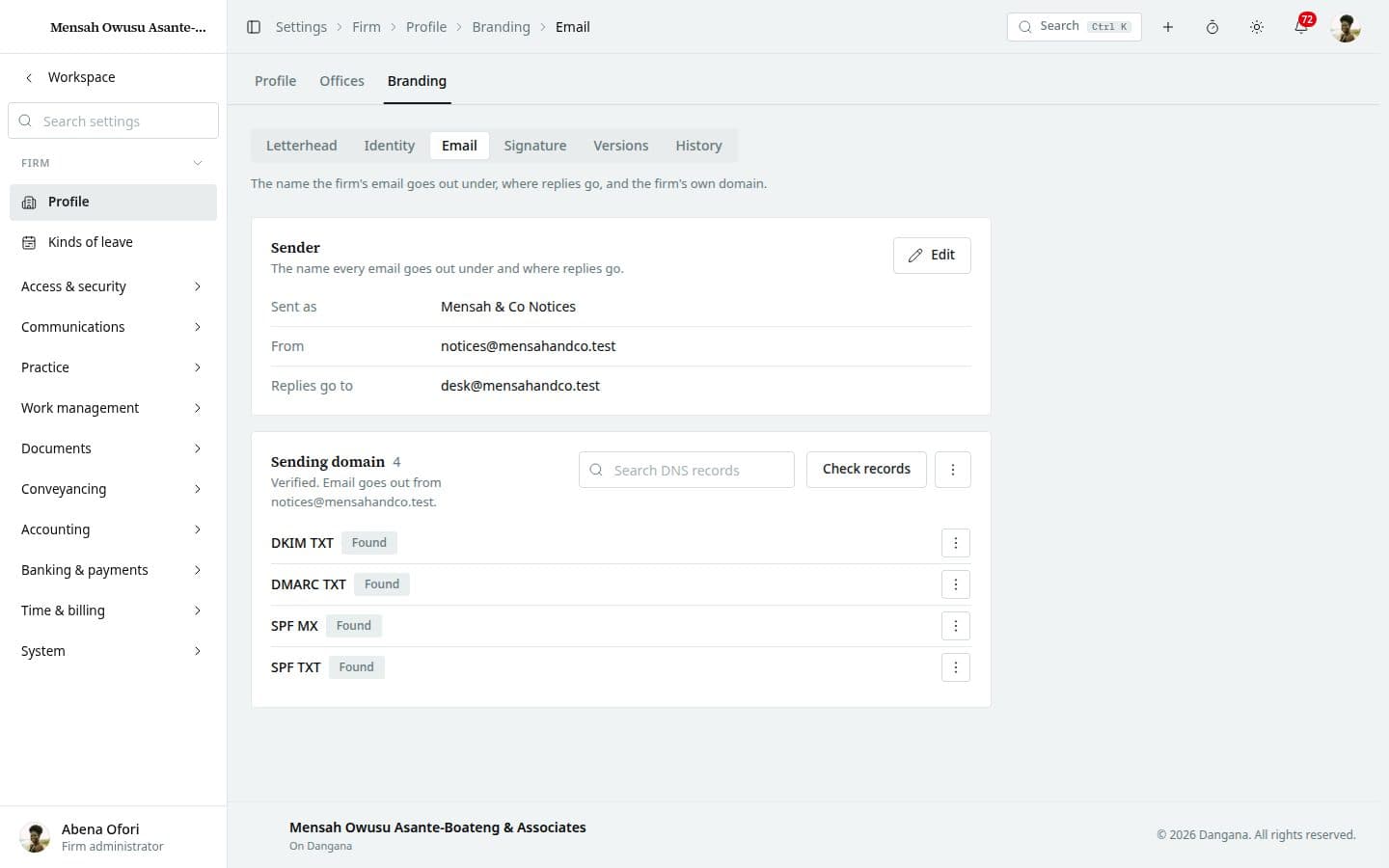Viewport: 1389px width, 868px height.
Task: Open more options for SPF TXT record
Action: pyautogui.click(x=956, y=667)
